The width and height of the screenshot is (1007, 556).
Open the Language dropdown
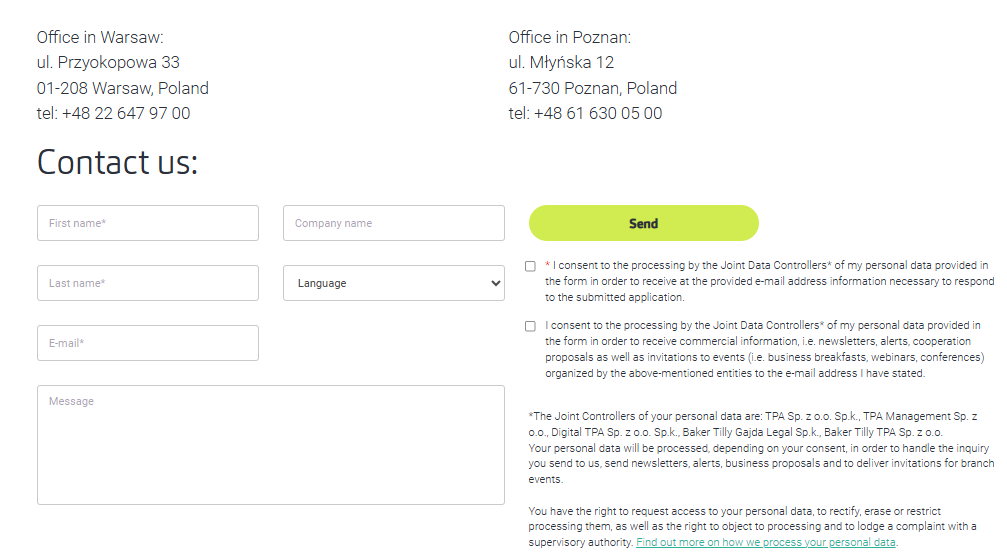[x=393, y=283]
